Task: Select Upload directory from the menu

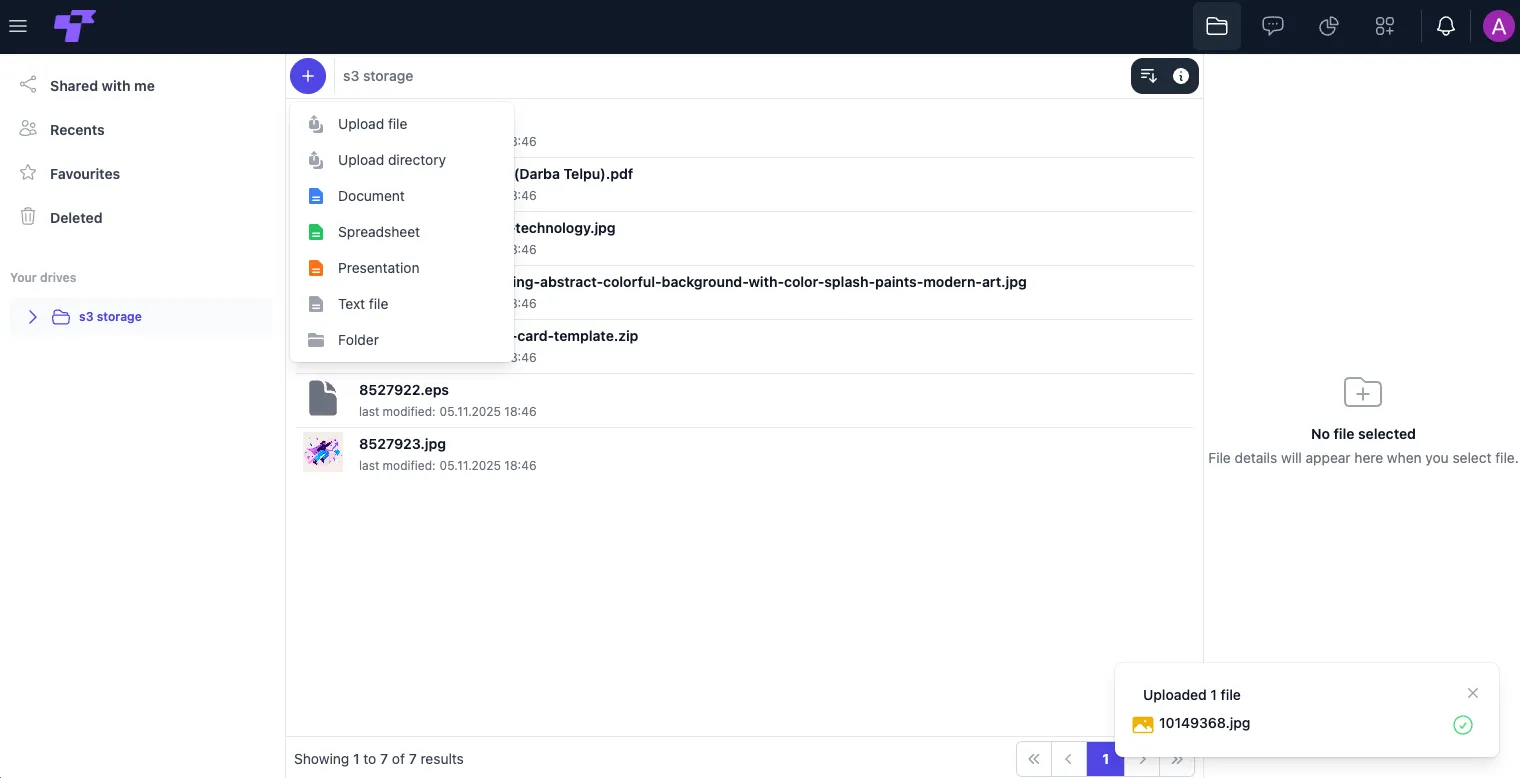Action: pyautogui.click(x=402, y=160)
